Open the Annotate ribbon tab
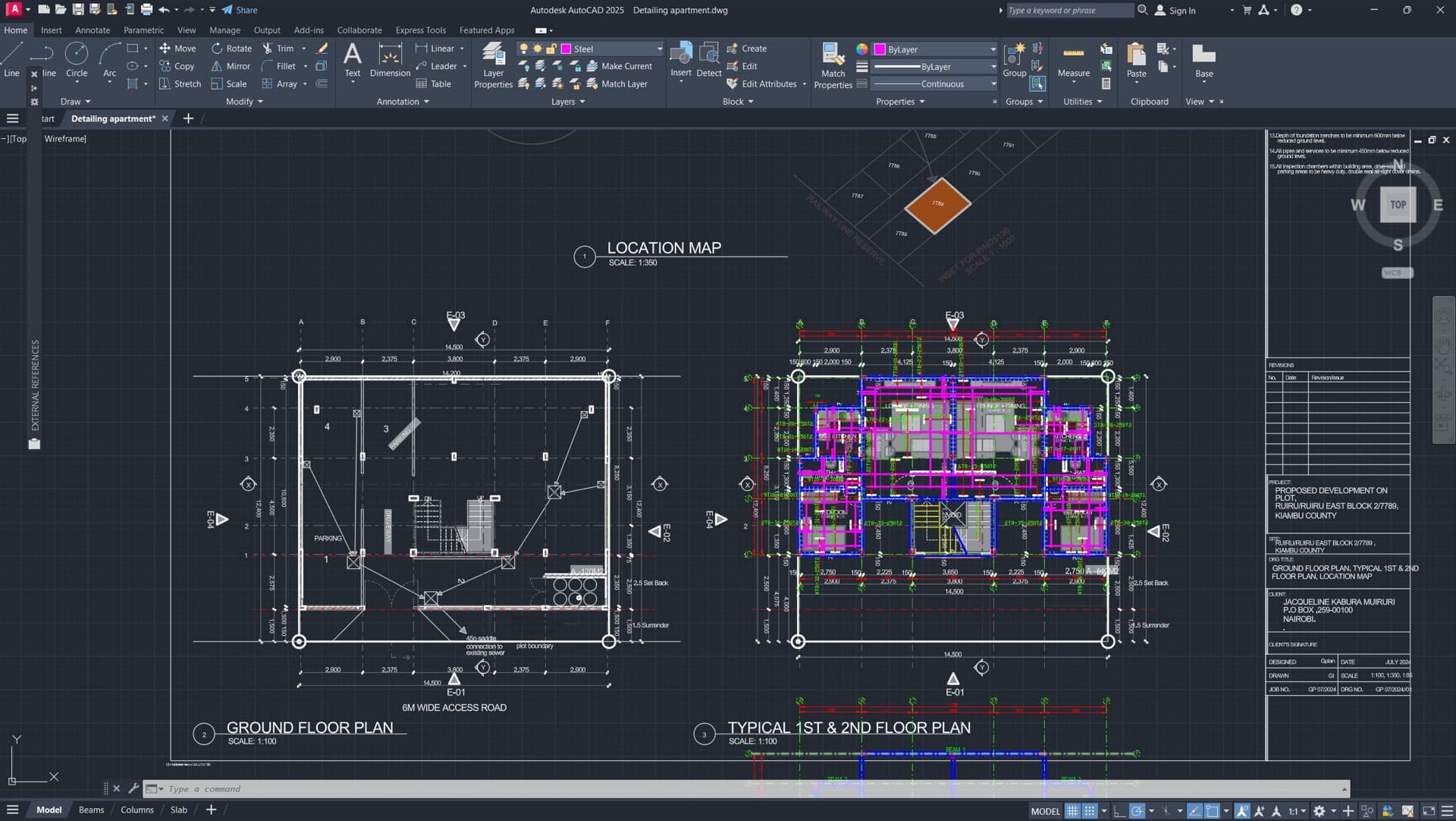 click(93, 30)
